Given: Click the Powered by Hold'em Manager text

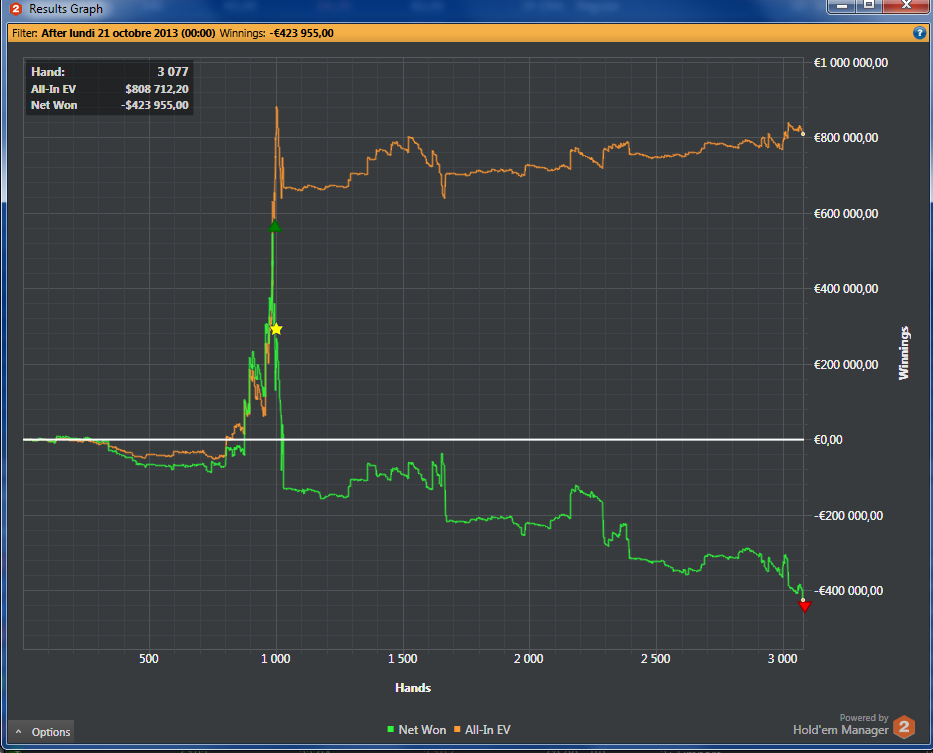Looking at the screenshot, I should point(841,724).
